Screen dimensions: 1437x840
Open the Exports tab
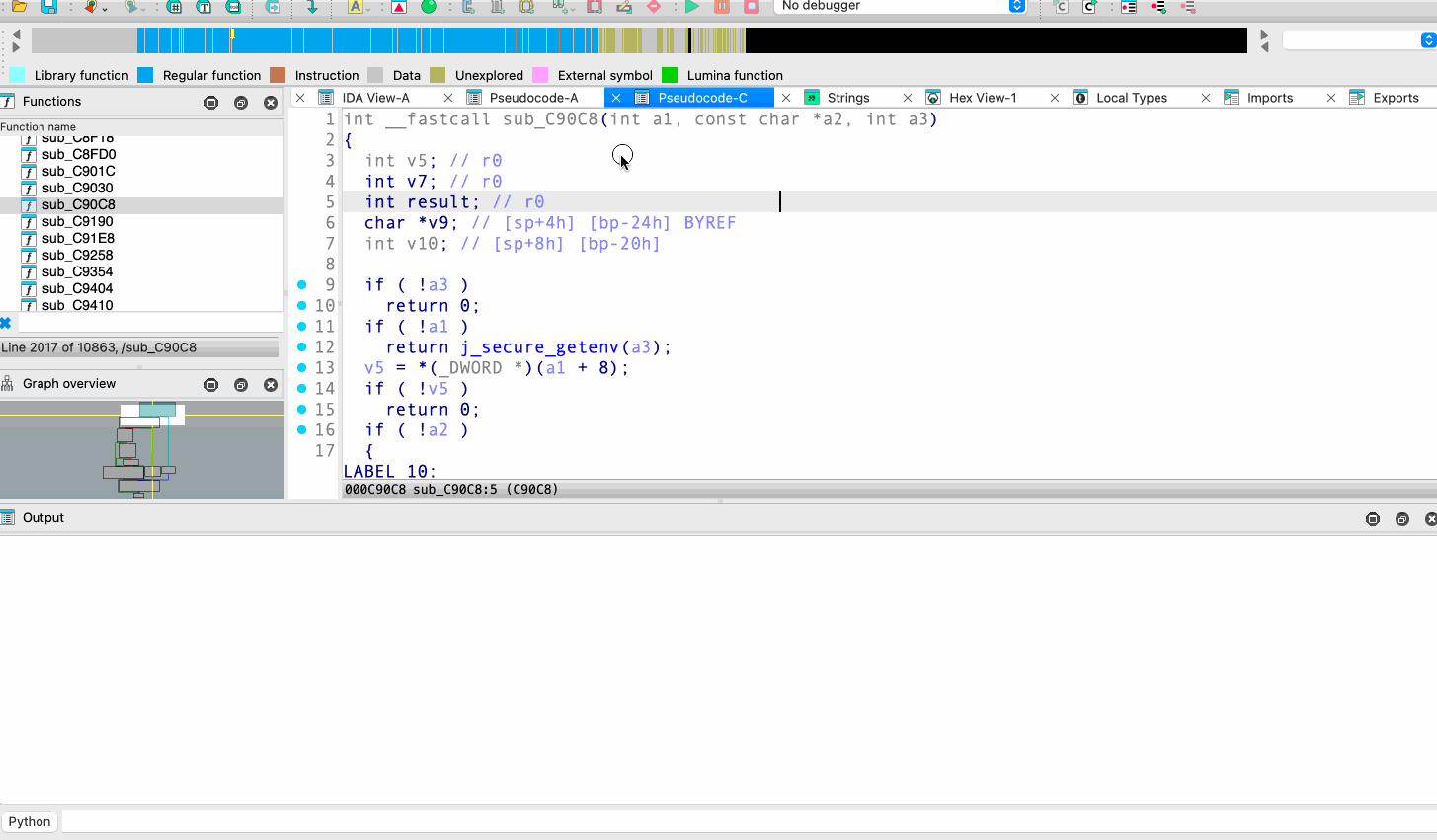(x=1396, y=98)
